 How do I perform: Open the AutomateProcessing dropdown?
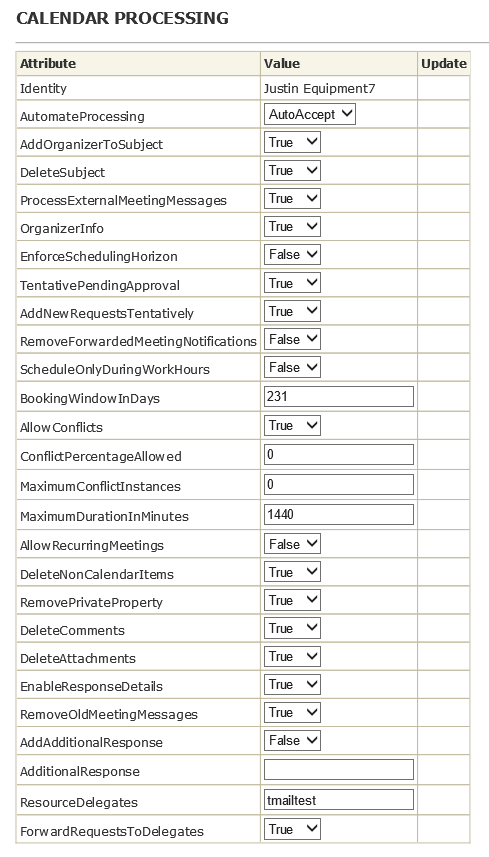coord(310,114)
